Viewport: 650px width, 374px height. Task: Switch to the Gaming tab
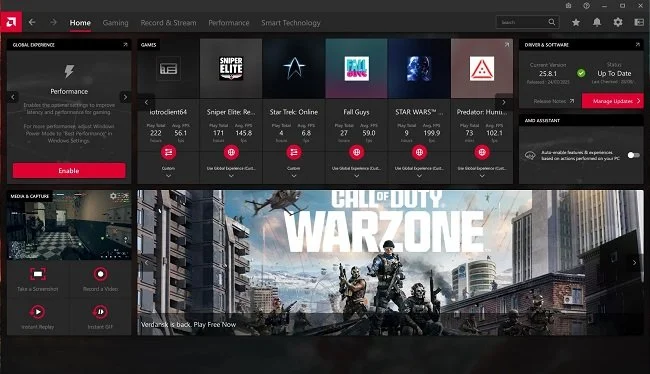pyautogui.click(x=115, y=23)
